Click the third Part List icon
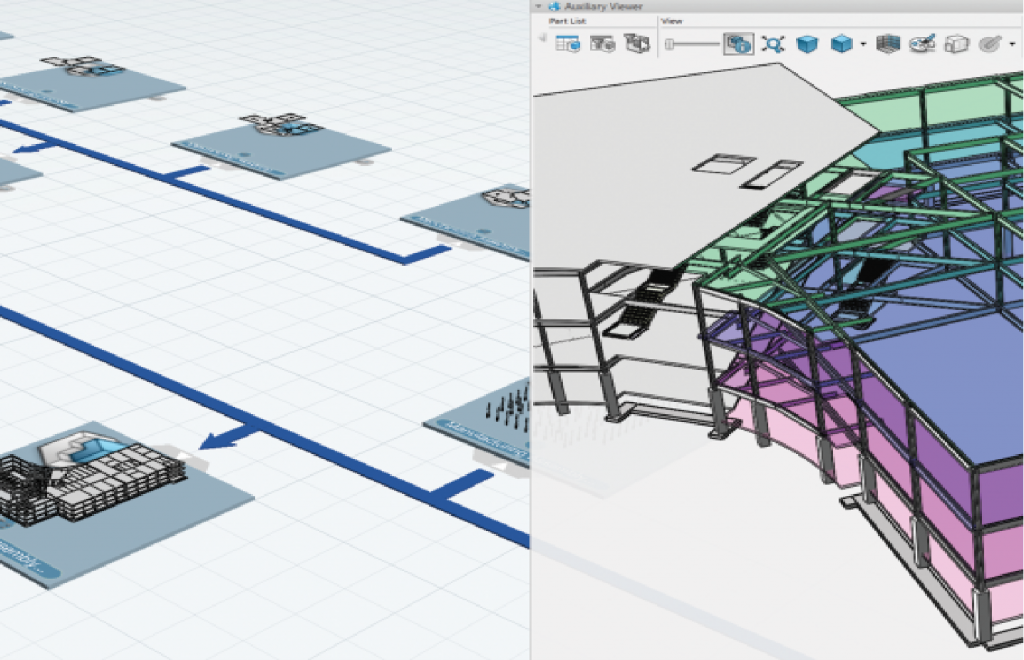1024x660 pixels. point(635,43)
